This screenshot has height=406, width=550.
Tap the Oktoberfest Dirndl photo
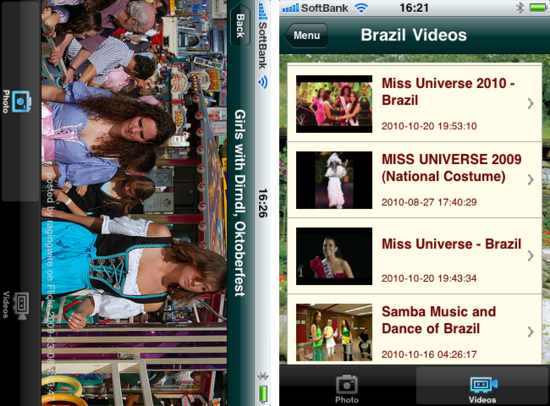coord(134,203)
